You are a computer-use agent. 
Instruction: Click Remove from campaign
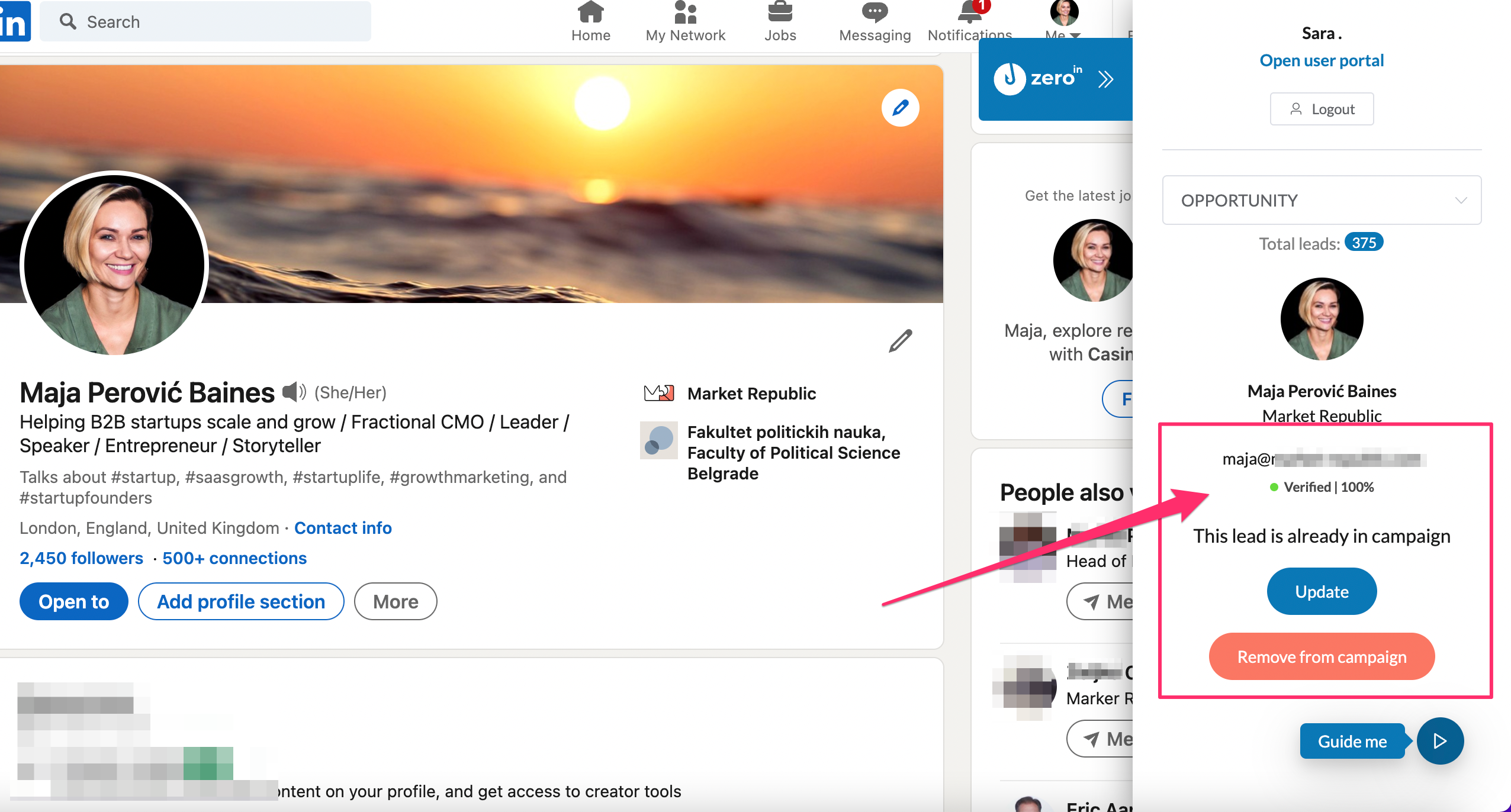(1322, 656)
